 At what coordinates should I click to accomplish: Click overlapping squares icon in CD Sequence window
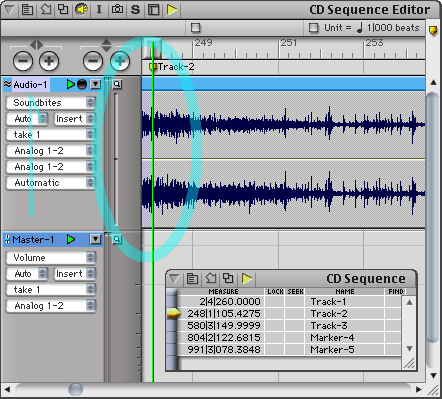[x=228, y=278]
